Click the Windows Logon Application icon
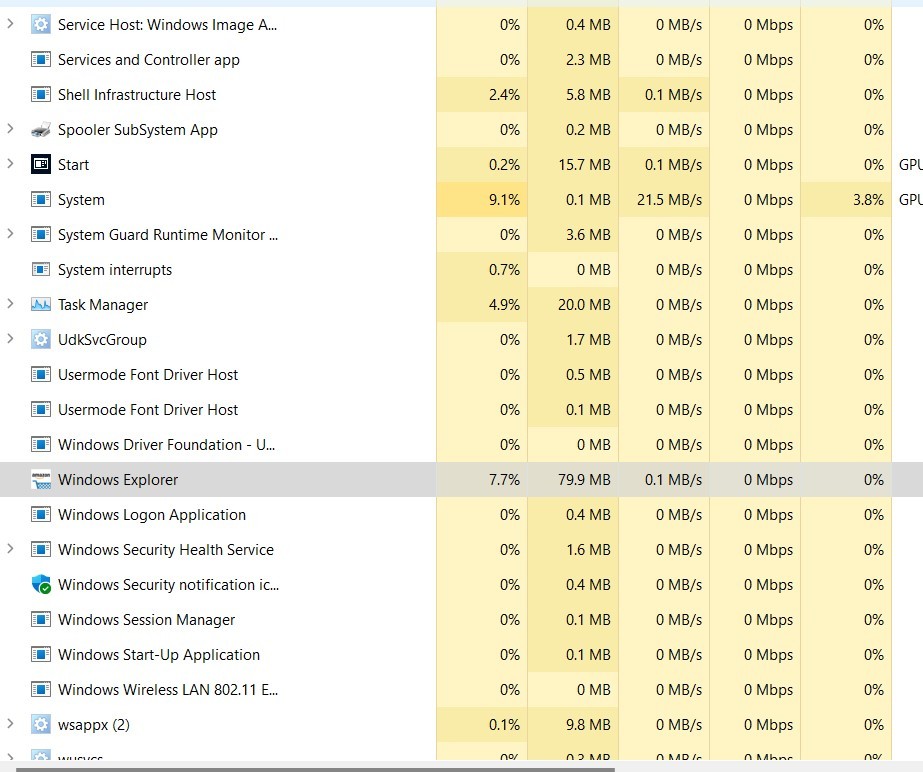The height and width of the screenshot is (772, 923). [x=41, y=515]
